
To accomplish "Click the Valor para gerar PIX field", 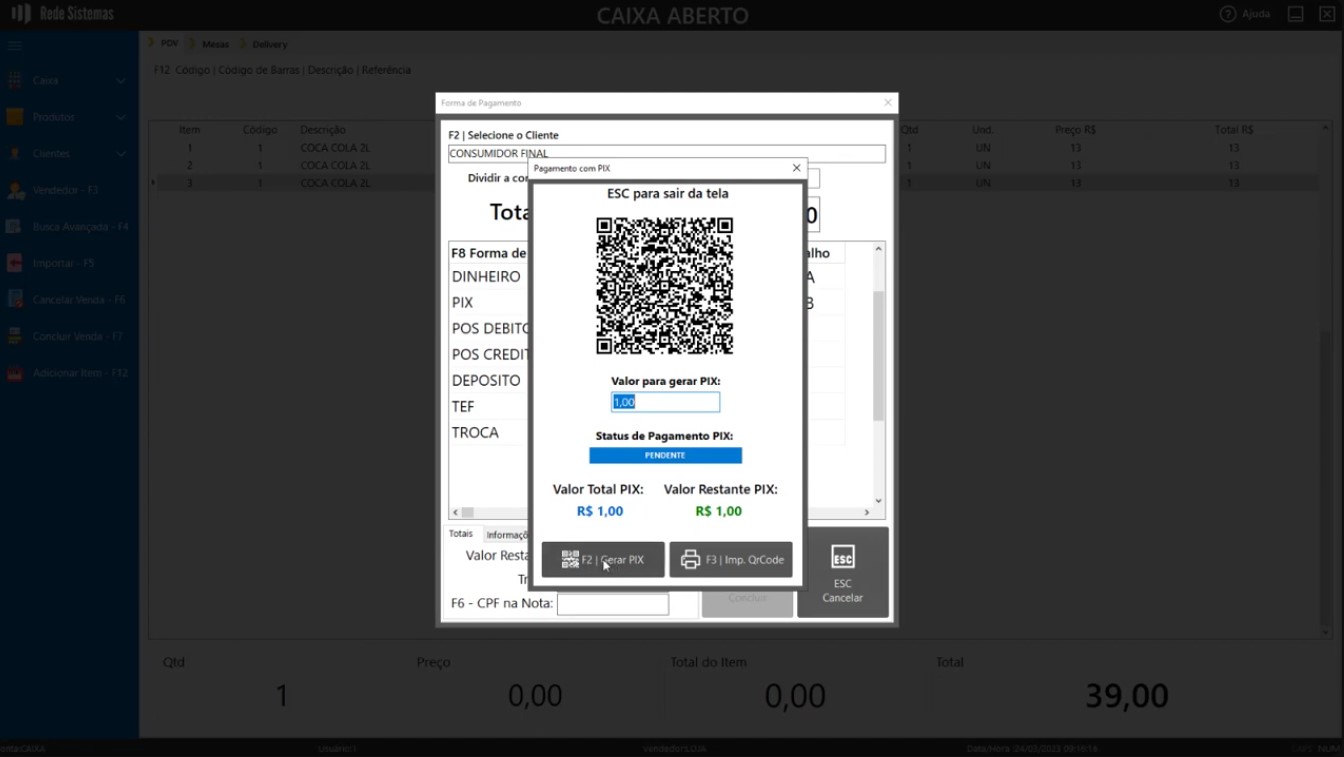I will 665,402.
